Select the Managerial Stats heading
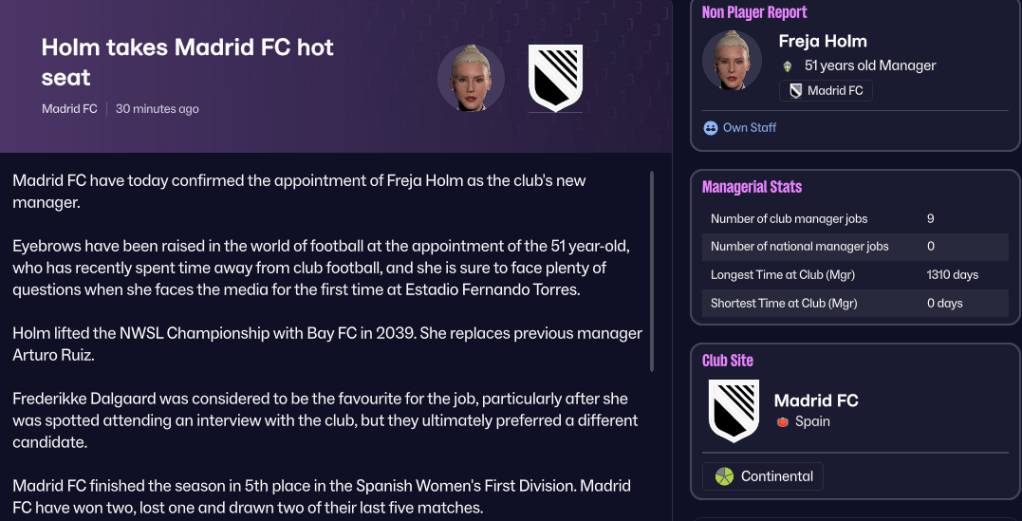The image size is (1022, 521). coord(751,187)
